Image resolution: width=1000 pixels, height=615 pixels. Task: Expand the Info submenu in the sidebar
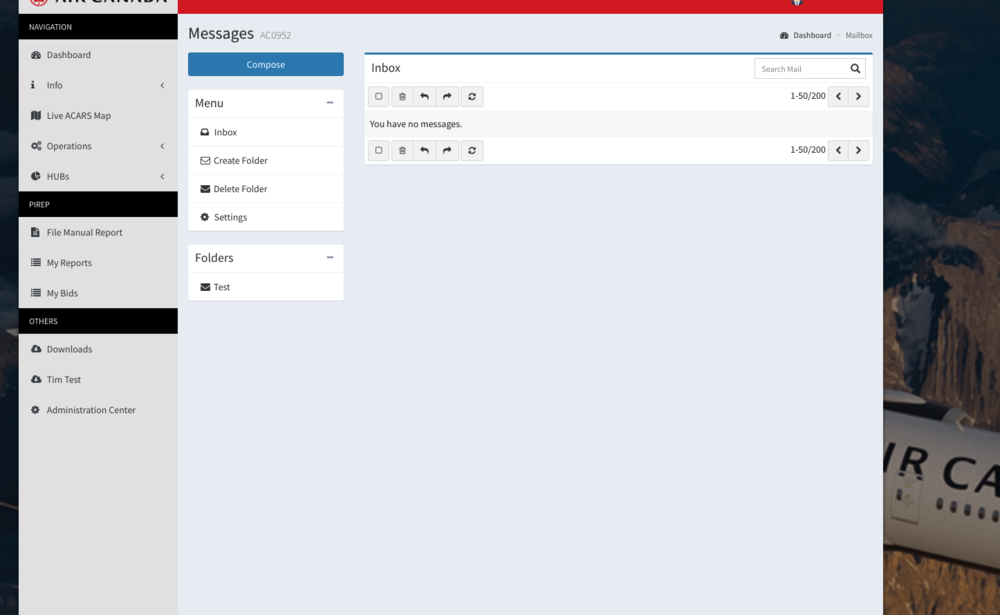click(x=98, y=85)
